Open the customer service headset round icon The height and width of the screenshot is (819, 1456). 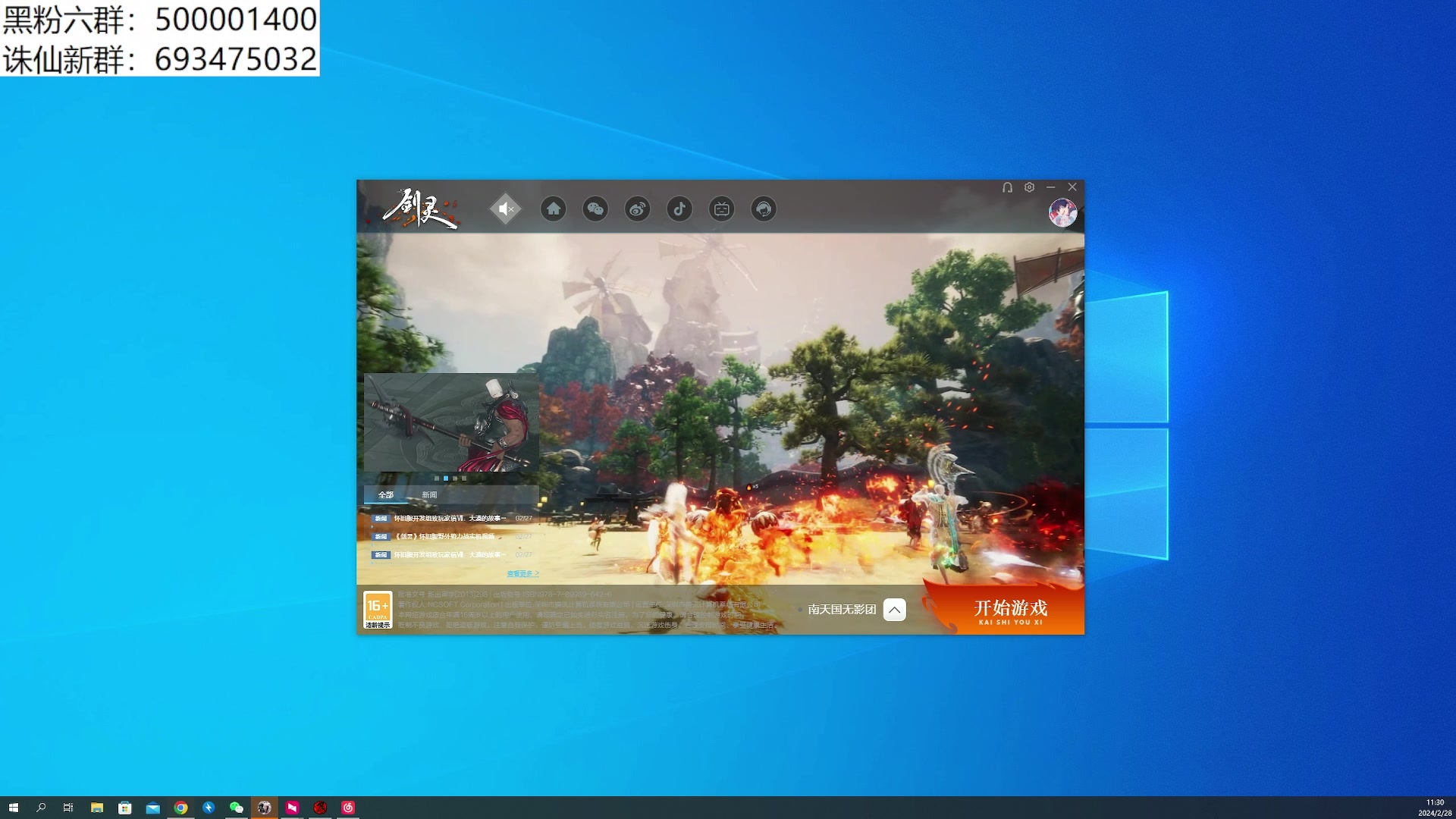click(764, 209)
